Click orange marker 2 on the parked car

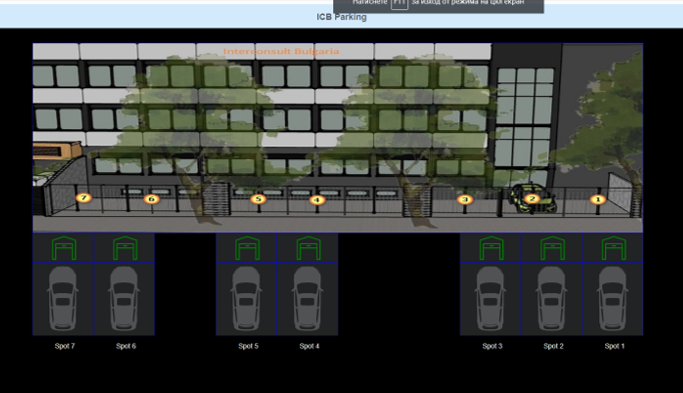click(x=532, y=199)
